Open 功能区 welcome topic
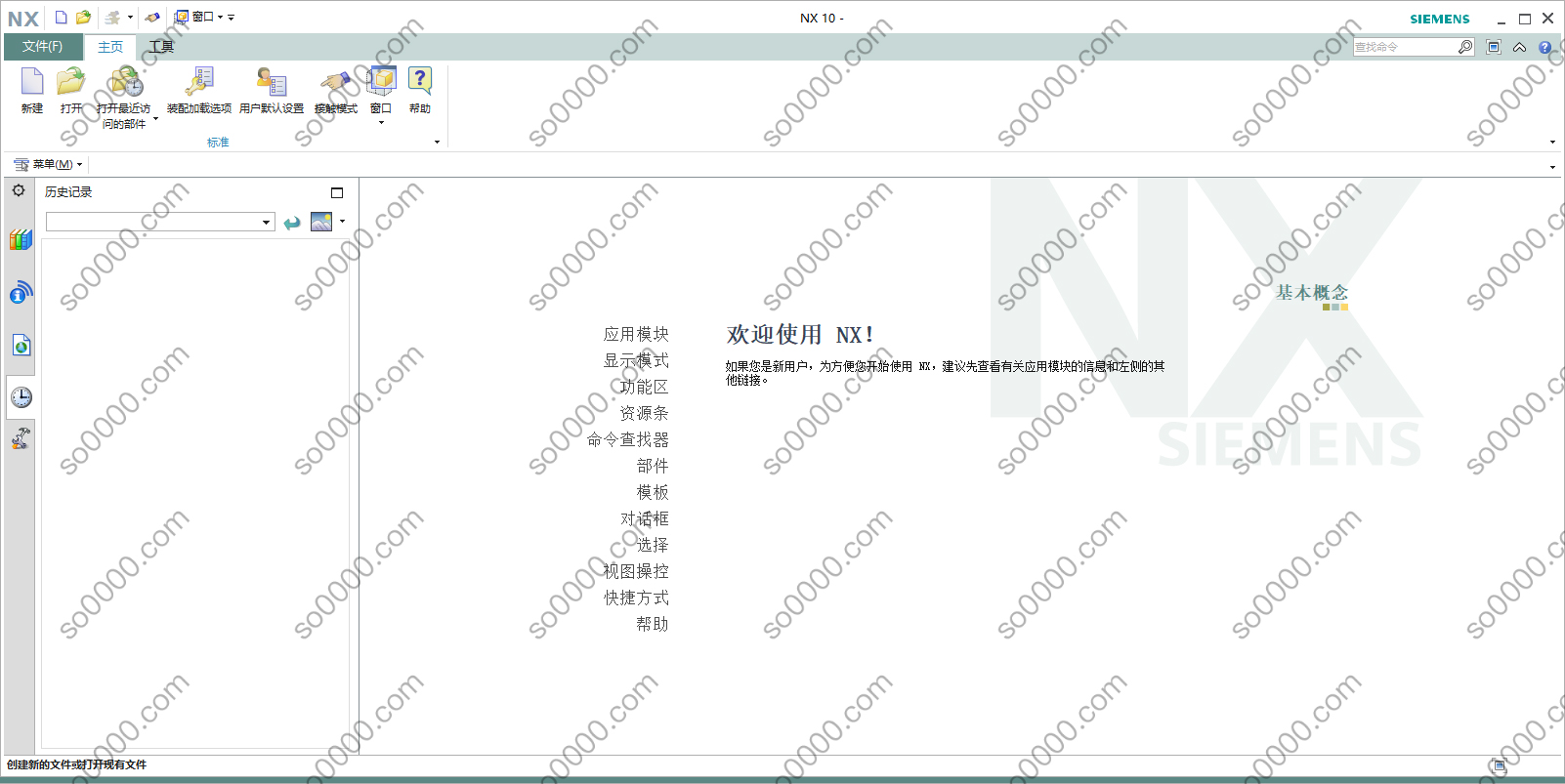The width and height of the screenshot is (1565, 784). tap(645, 387)
